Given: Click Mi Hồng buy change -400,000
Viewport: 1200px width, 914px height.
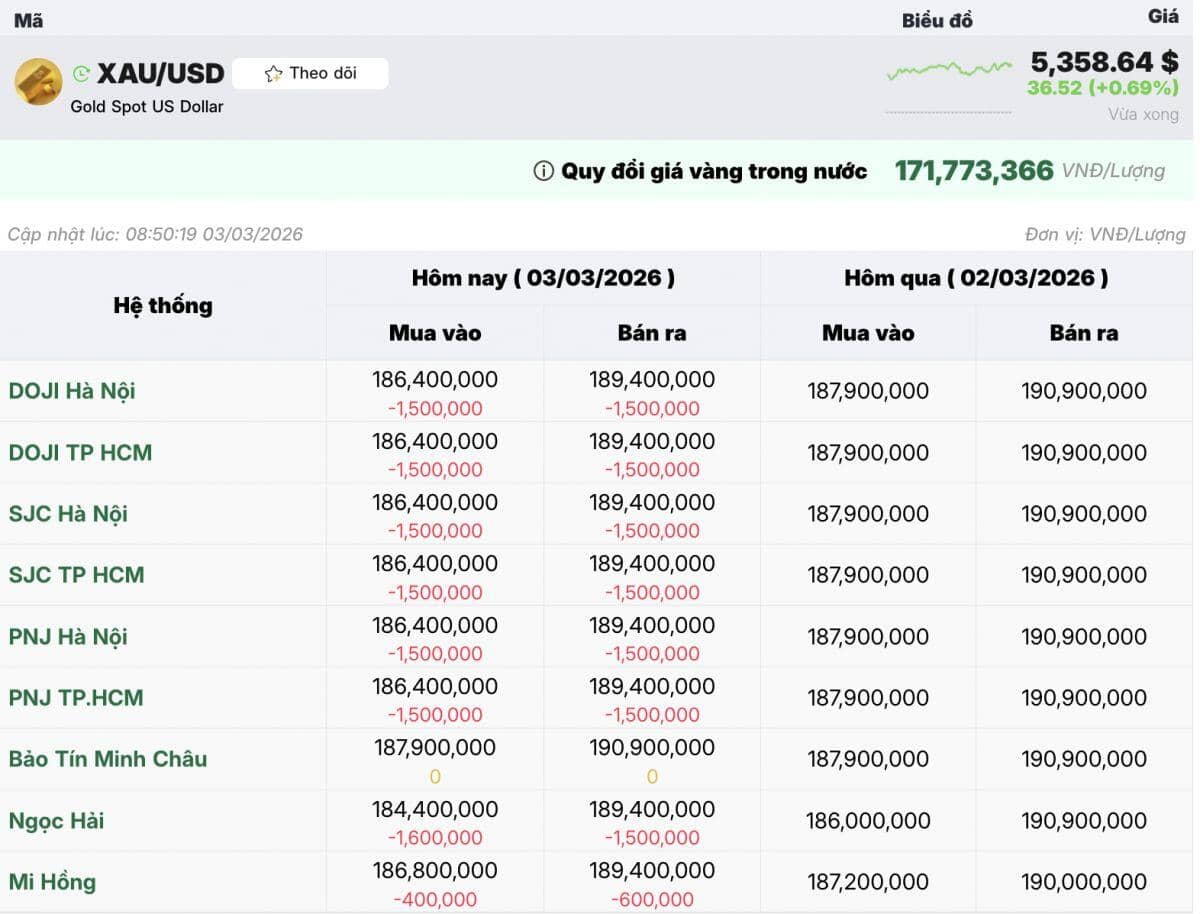Looking at the screenshot, I should (x=435, y=900).
